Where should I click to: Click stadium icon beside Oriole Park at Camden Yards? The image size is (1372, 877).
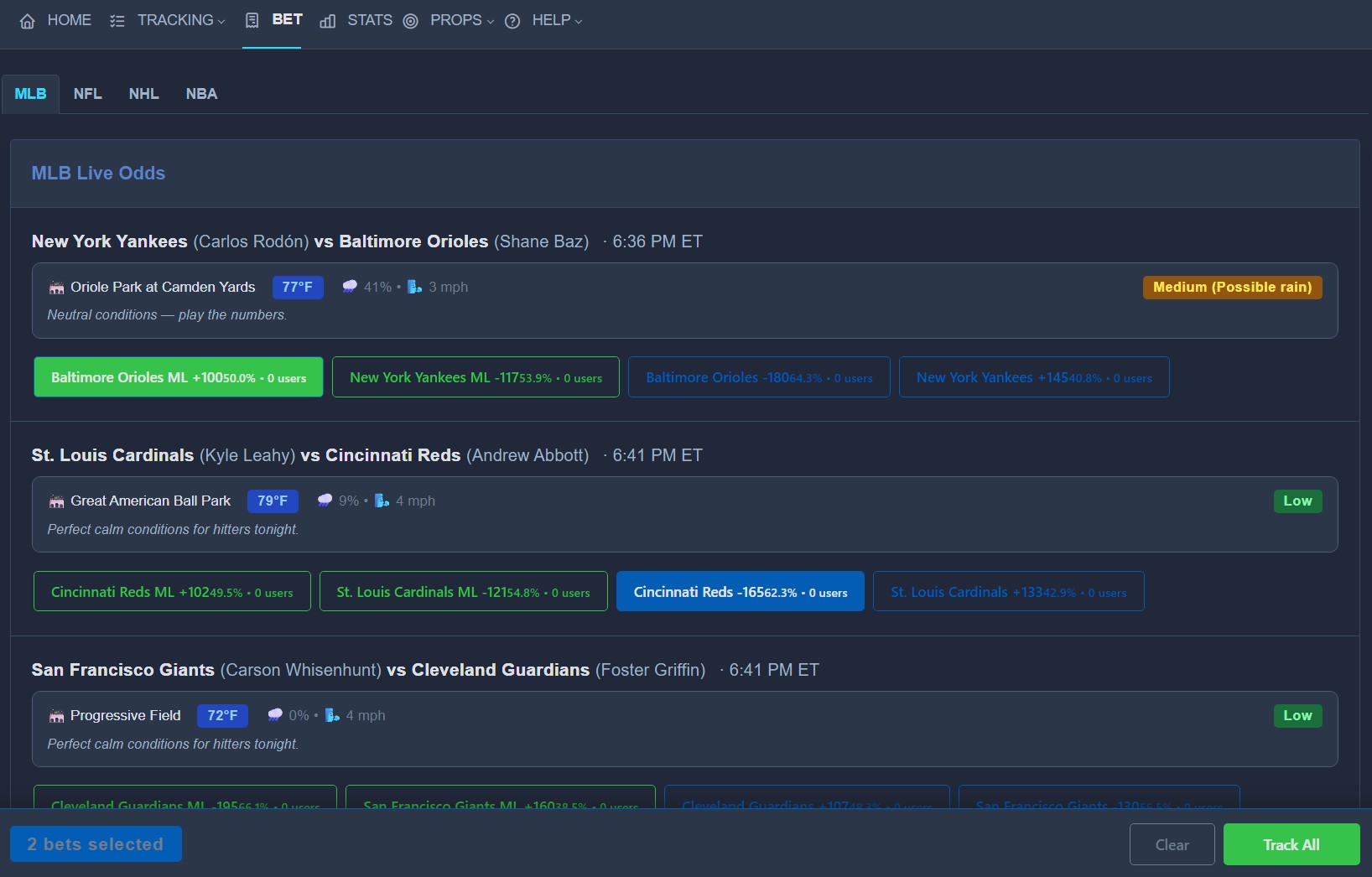[x=56, y=288]
